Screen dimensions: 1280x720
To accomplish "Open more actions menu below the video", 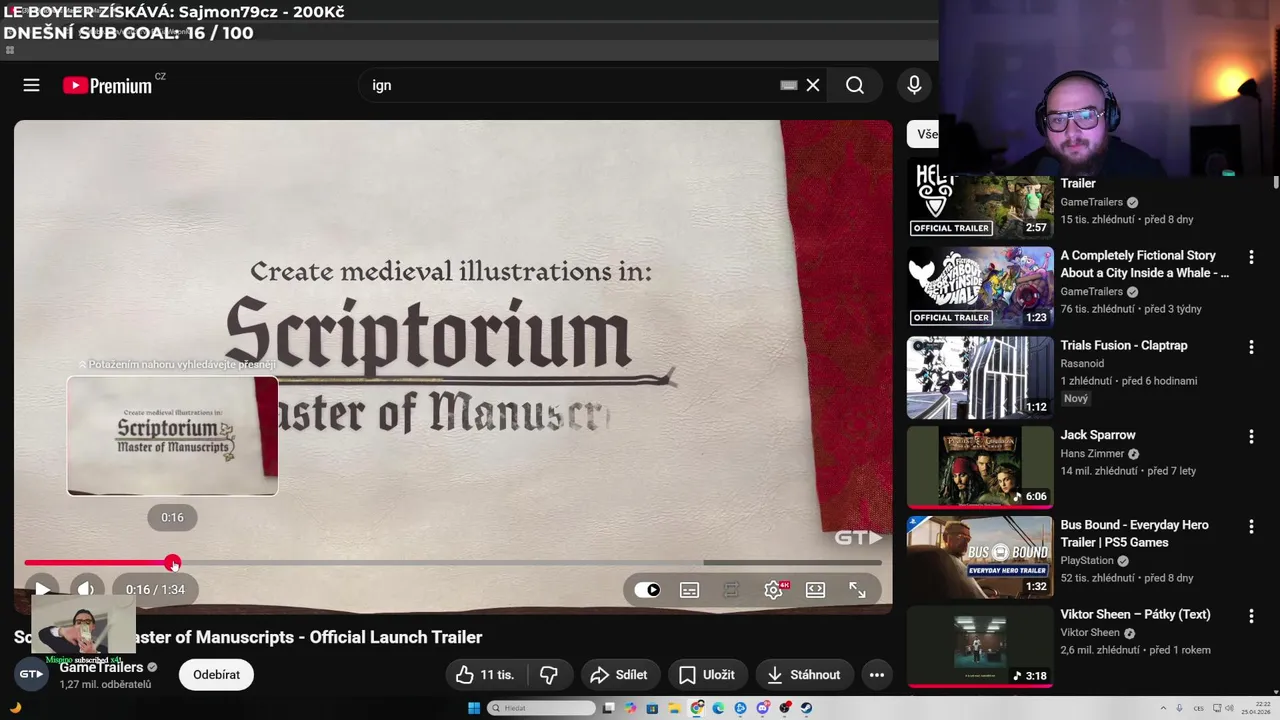I will [877, 675].
